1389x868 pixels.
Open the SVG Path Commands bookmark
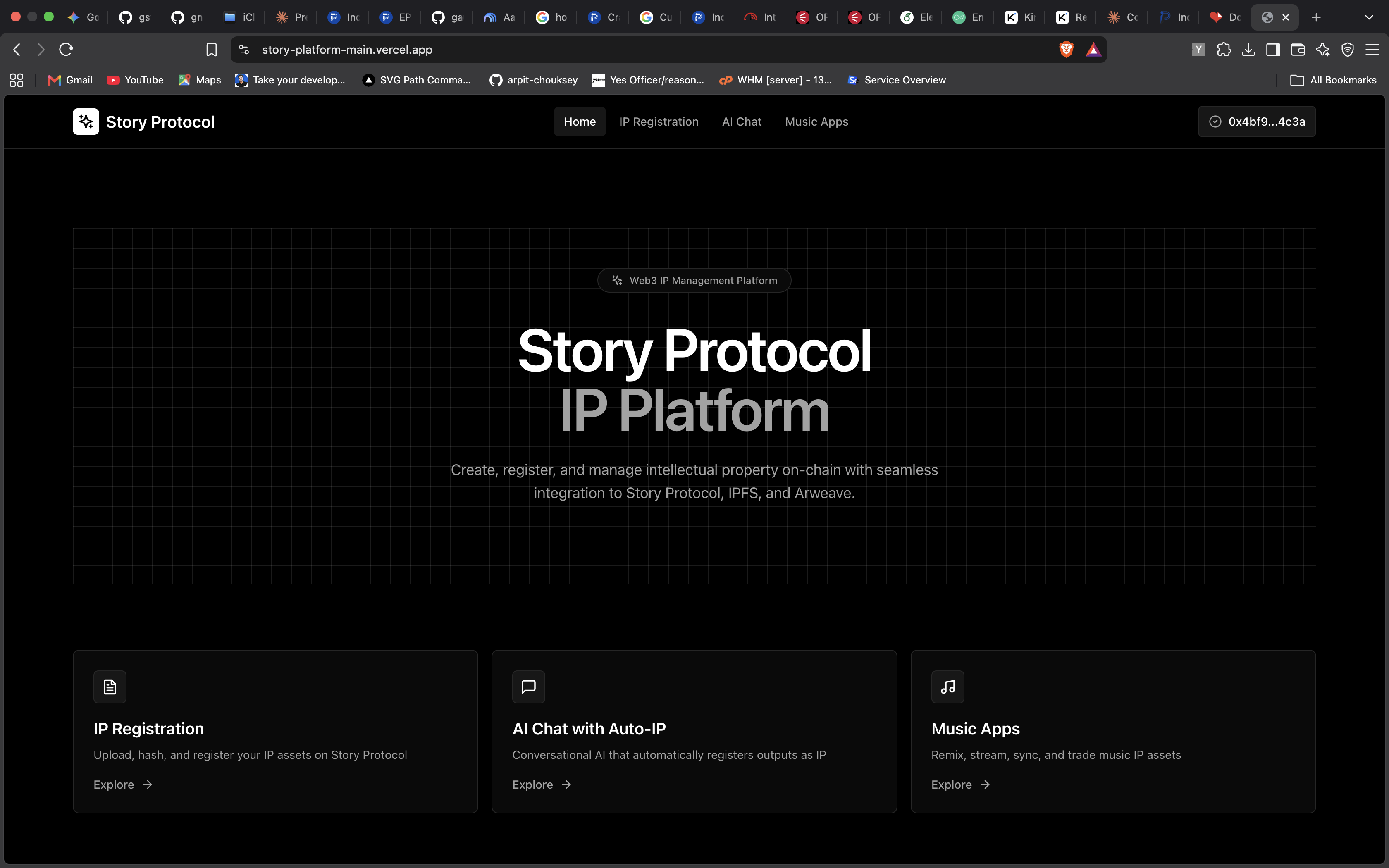[x=417, y=80]
